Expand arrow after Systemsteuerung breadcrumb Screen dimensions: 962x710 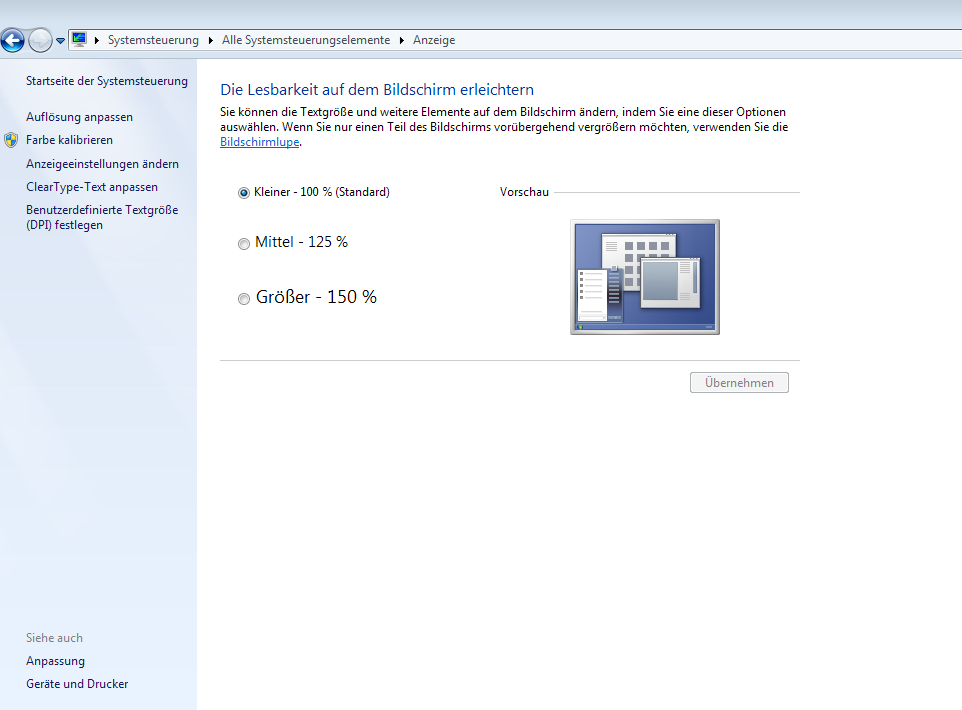point(210,41)
